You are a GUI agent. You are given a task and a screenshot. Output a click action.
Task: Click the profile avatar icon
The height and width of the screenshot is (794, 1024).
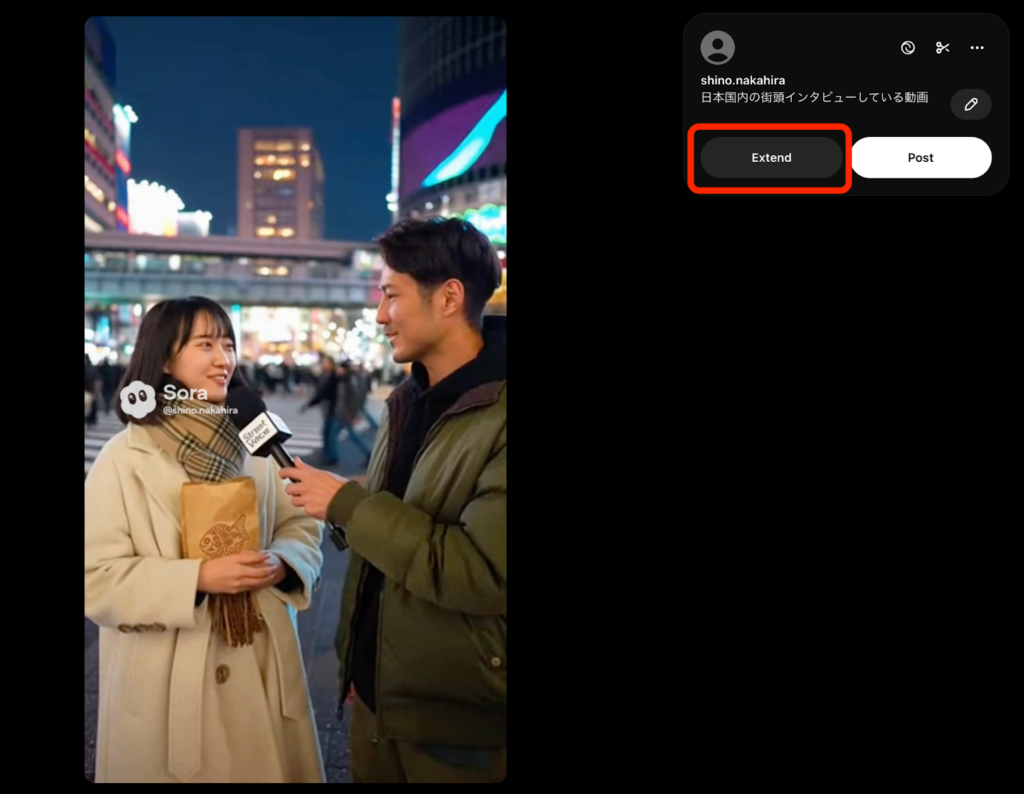(717, 48)
